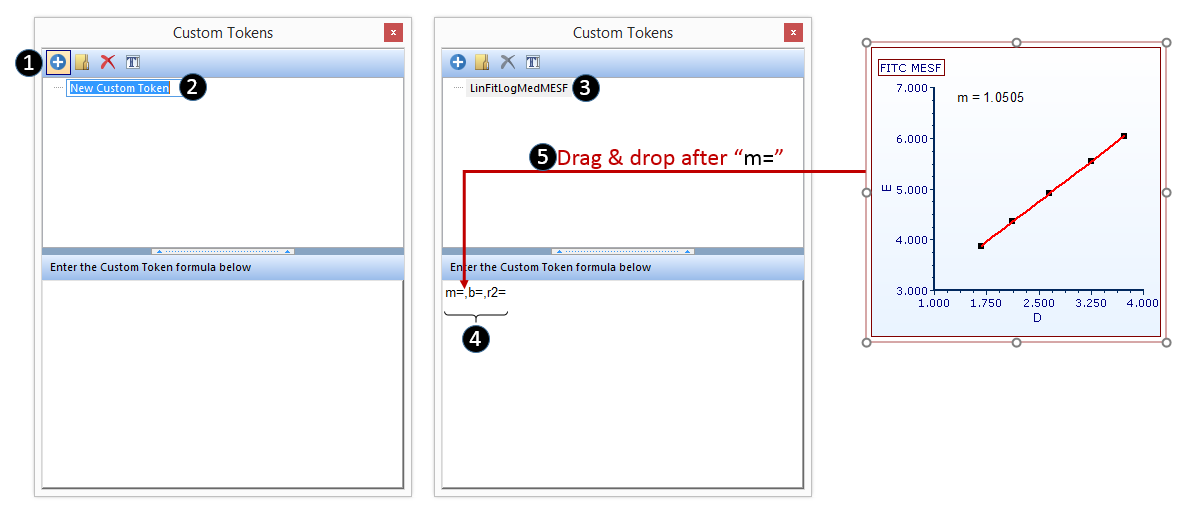Click the highest data point on the red line
This screenshot has width=1182, height=516.
coord(1124,136)
